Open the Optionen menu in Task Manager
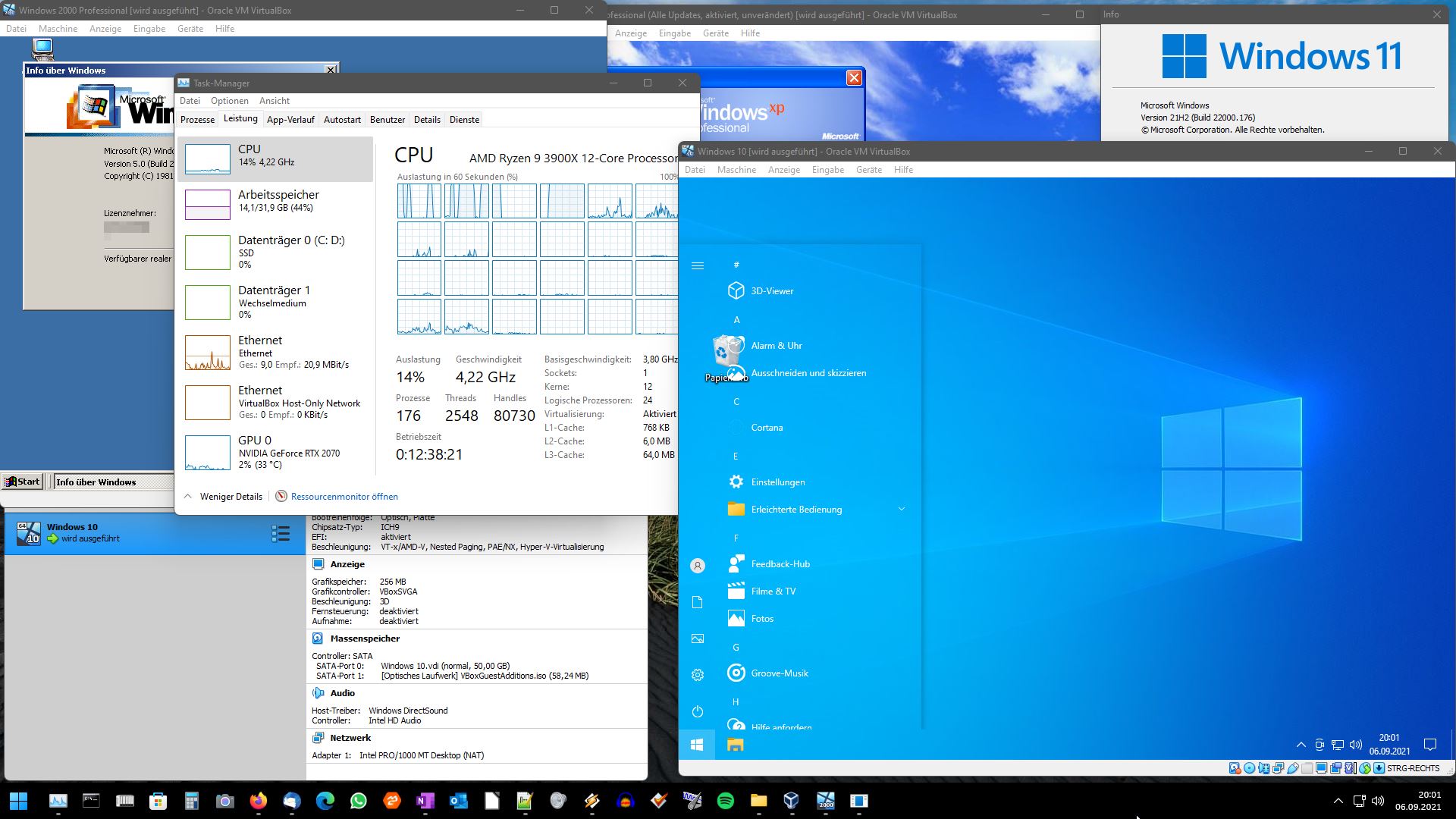The image size is (1456, 819). coord(229,101)
